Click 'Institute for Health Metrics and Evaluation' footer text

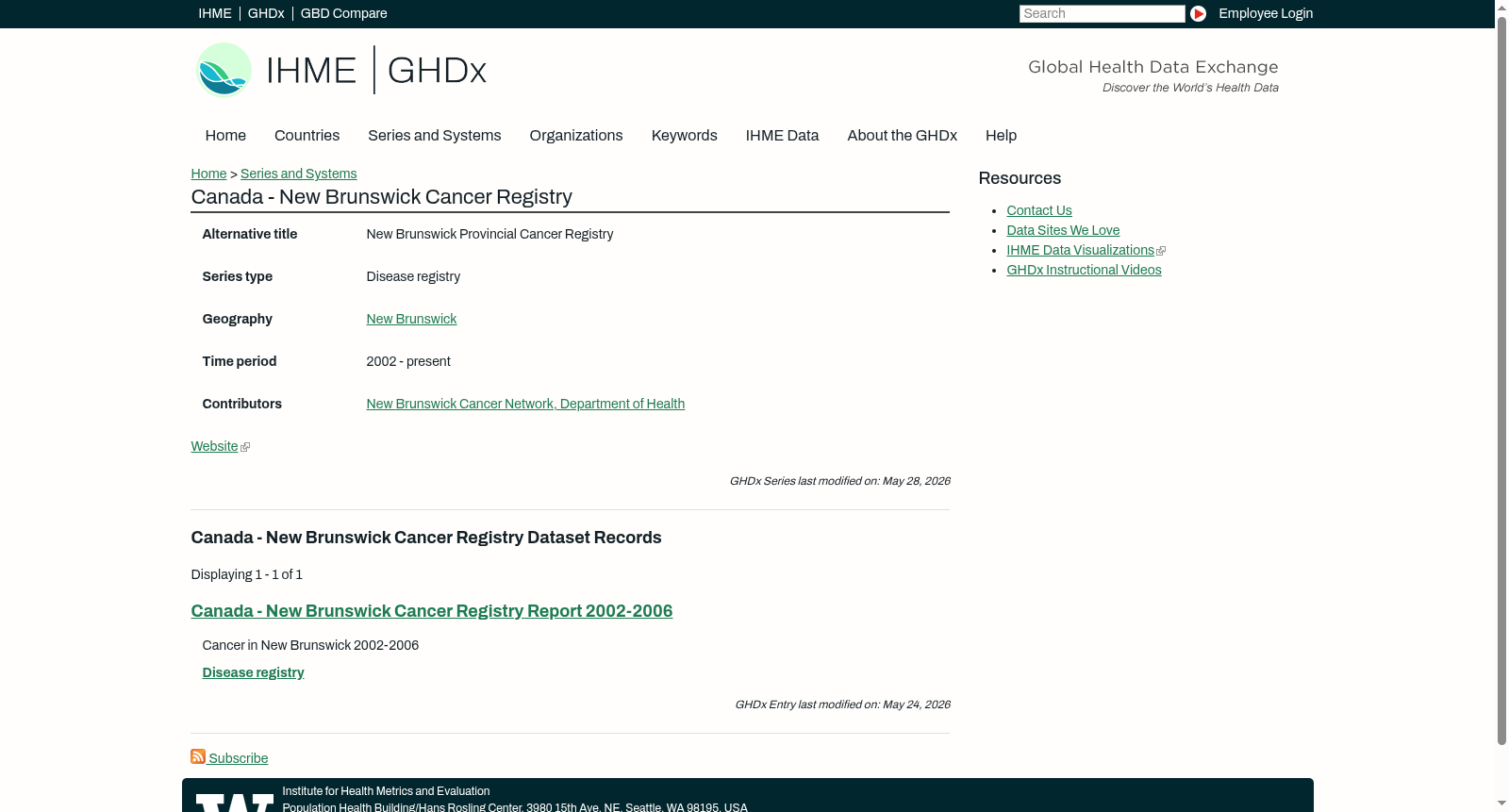(x=386, y=791)
